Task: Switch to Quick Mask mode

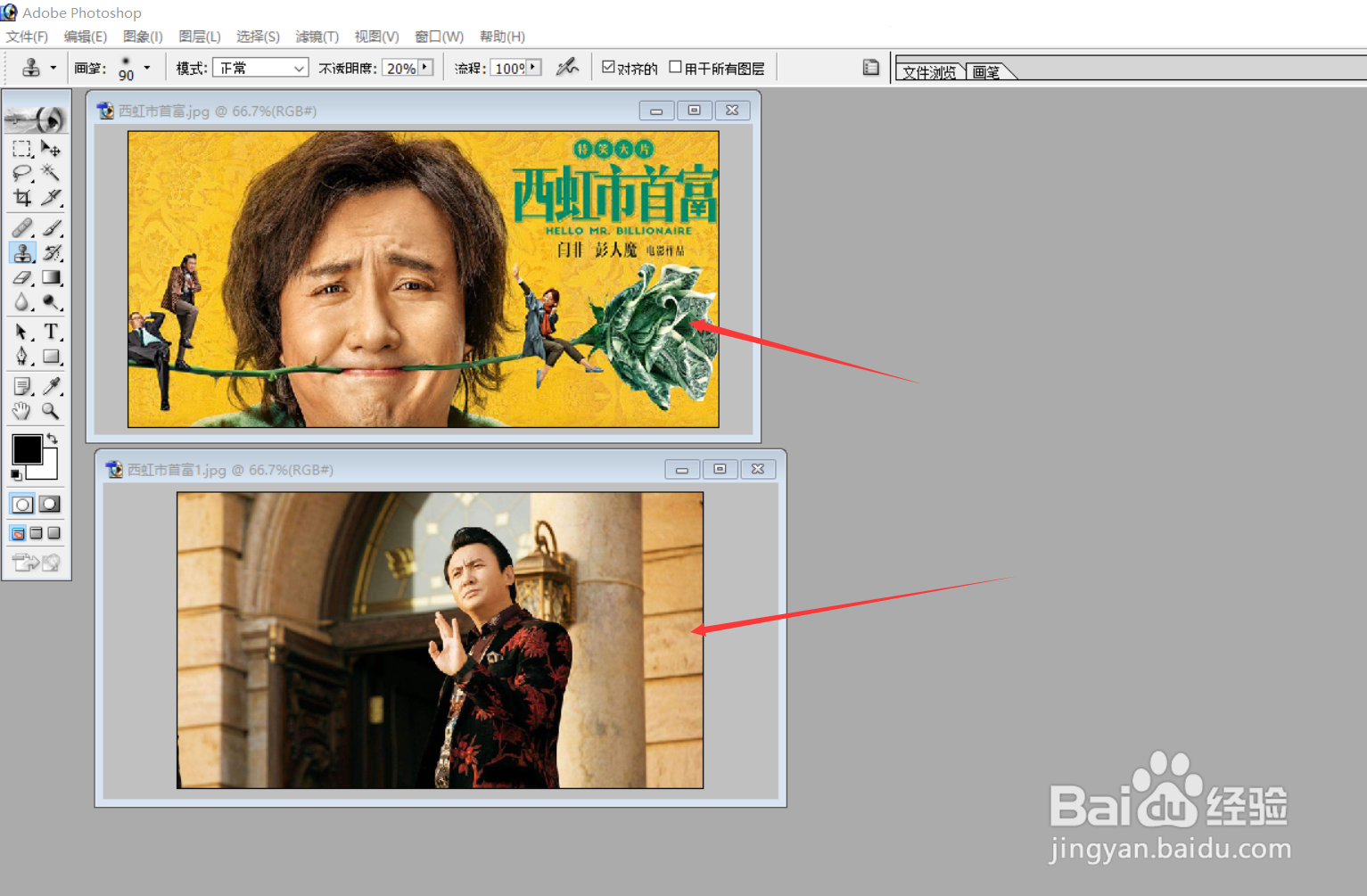Action: point(50,504)
